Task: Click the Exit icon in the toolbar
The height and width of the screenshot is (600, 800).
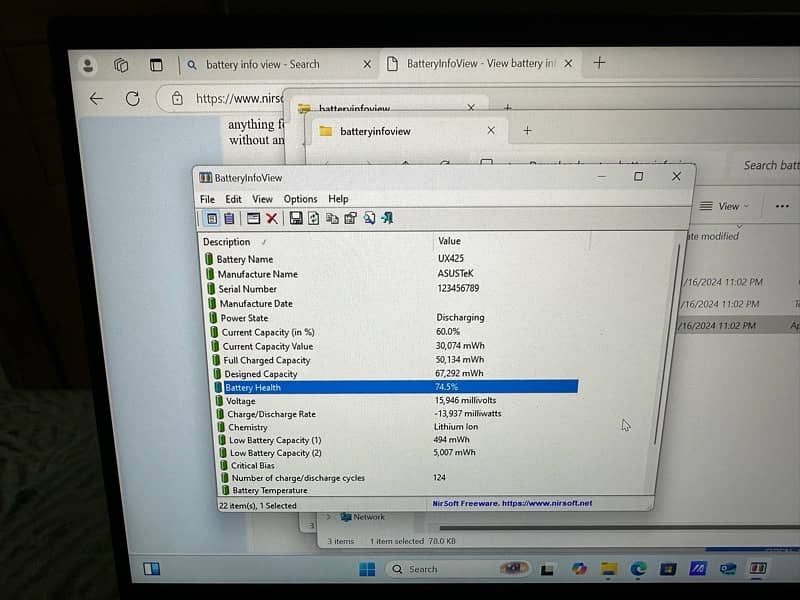Action: tap(387, 218)
